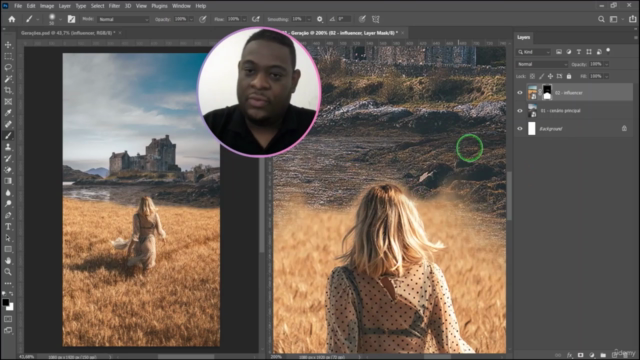Open the workspace switcher button

613,19
